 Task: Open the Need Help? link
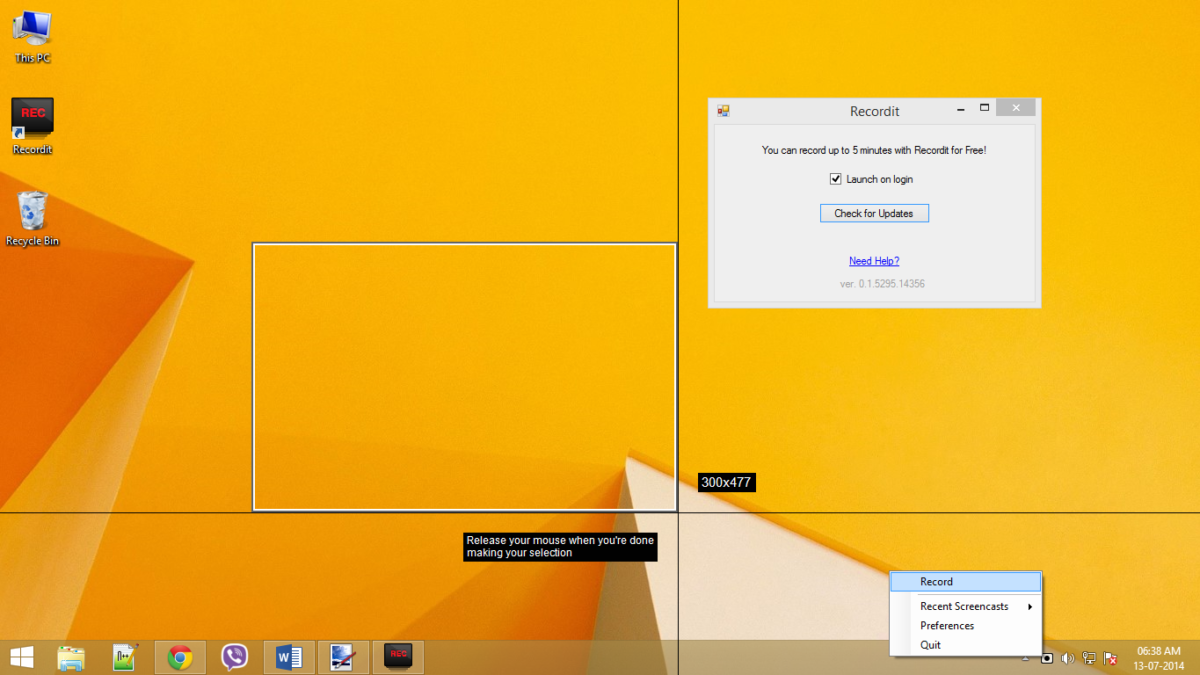[x=874, y=261]
